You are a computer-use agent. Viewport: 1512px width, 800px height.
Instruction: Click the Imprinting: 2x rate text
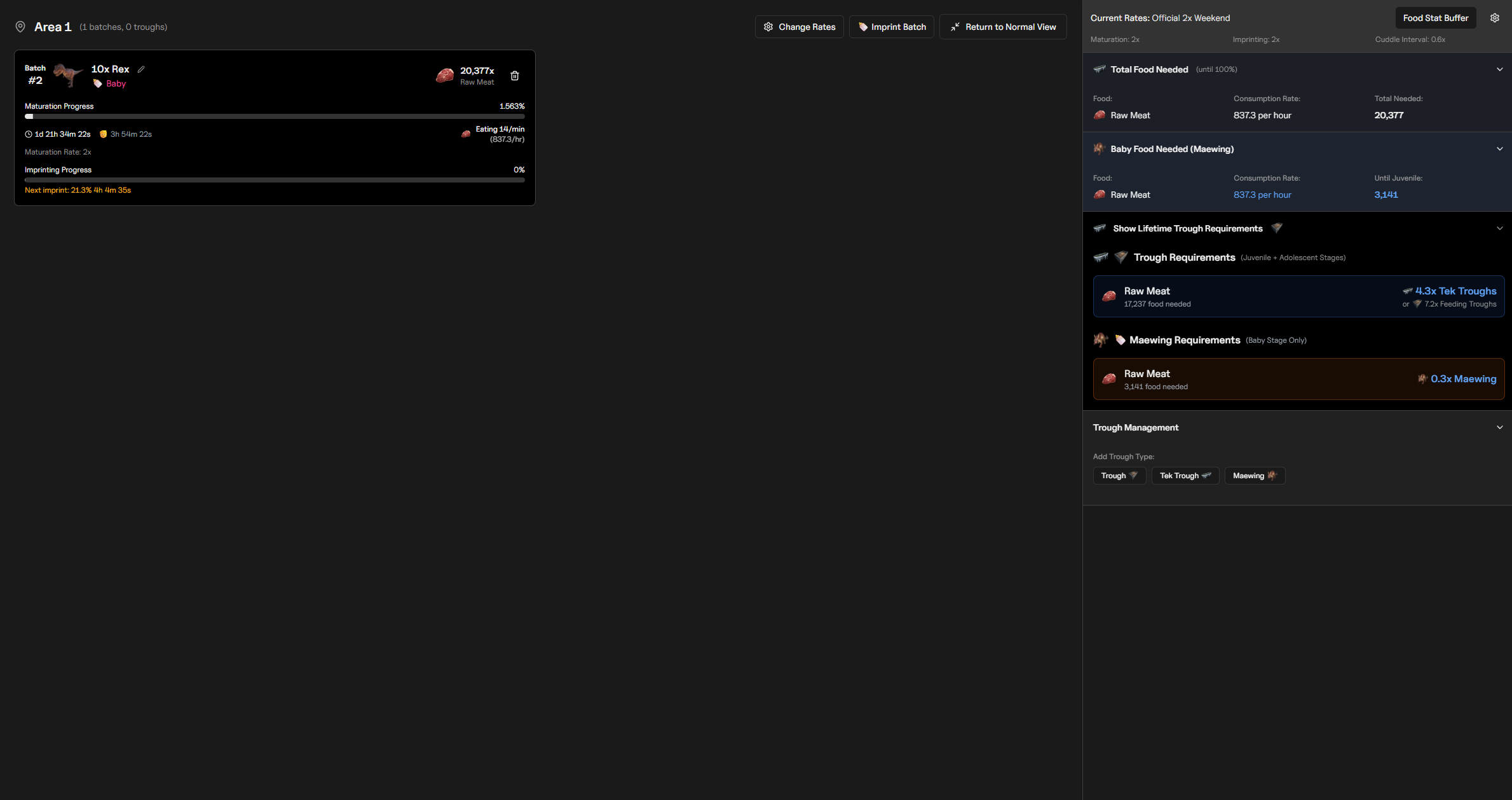(1256, 39)
